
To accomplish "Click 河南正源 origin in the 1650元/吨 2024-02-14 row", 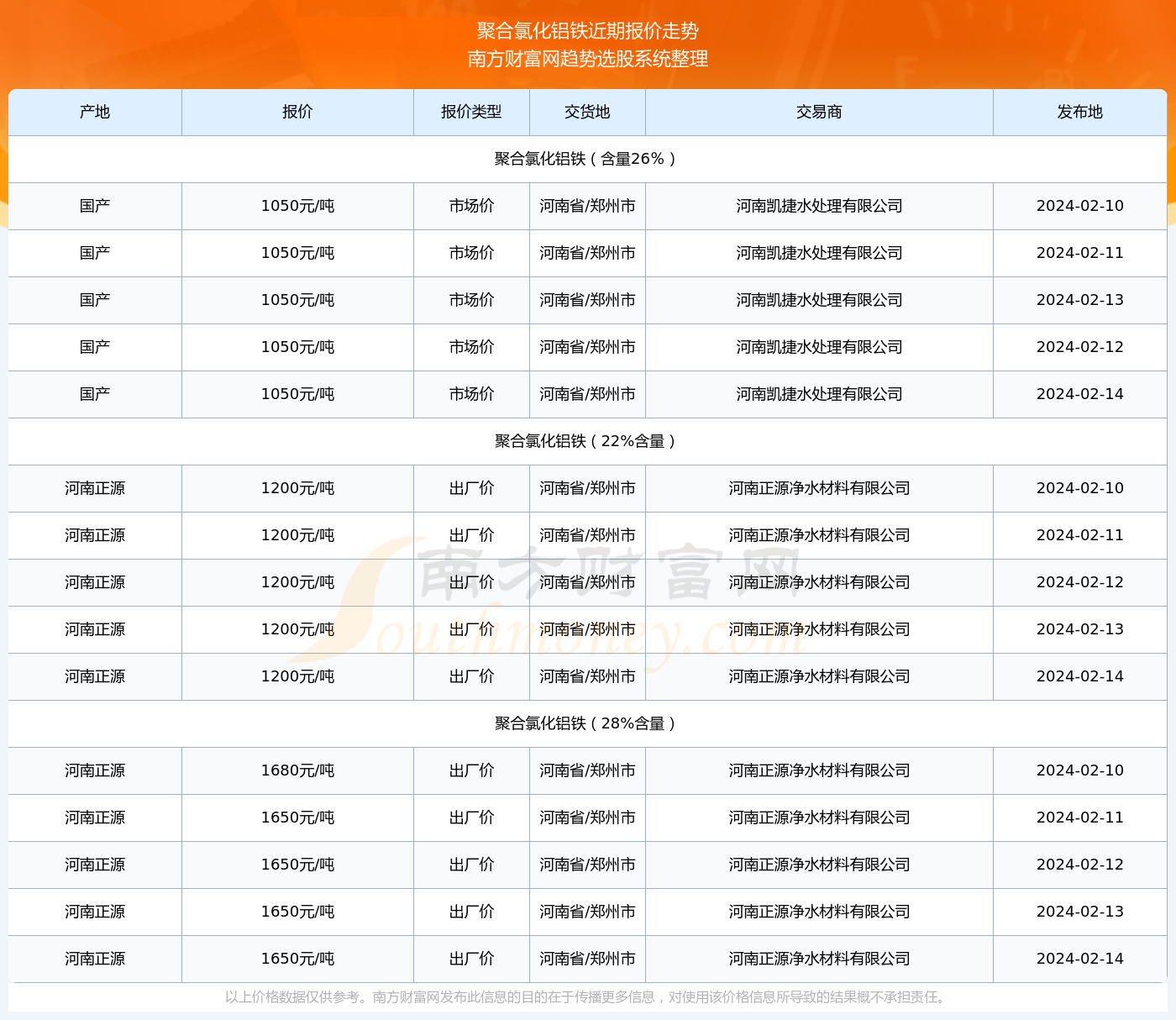I will pos(95,959).
